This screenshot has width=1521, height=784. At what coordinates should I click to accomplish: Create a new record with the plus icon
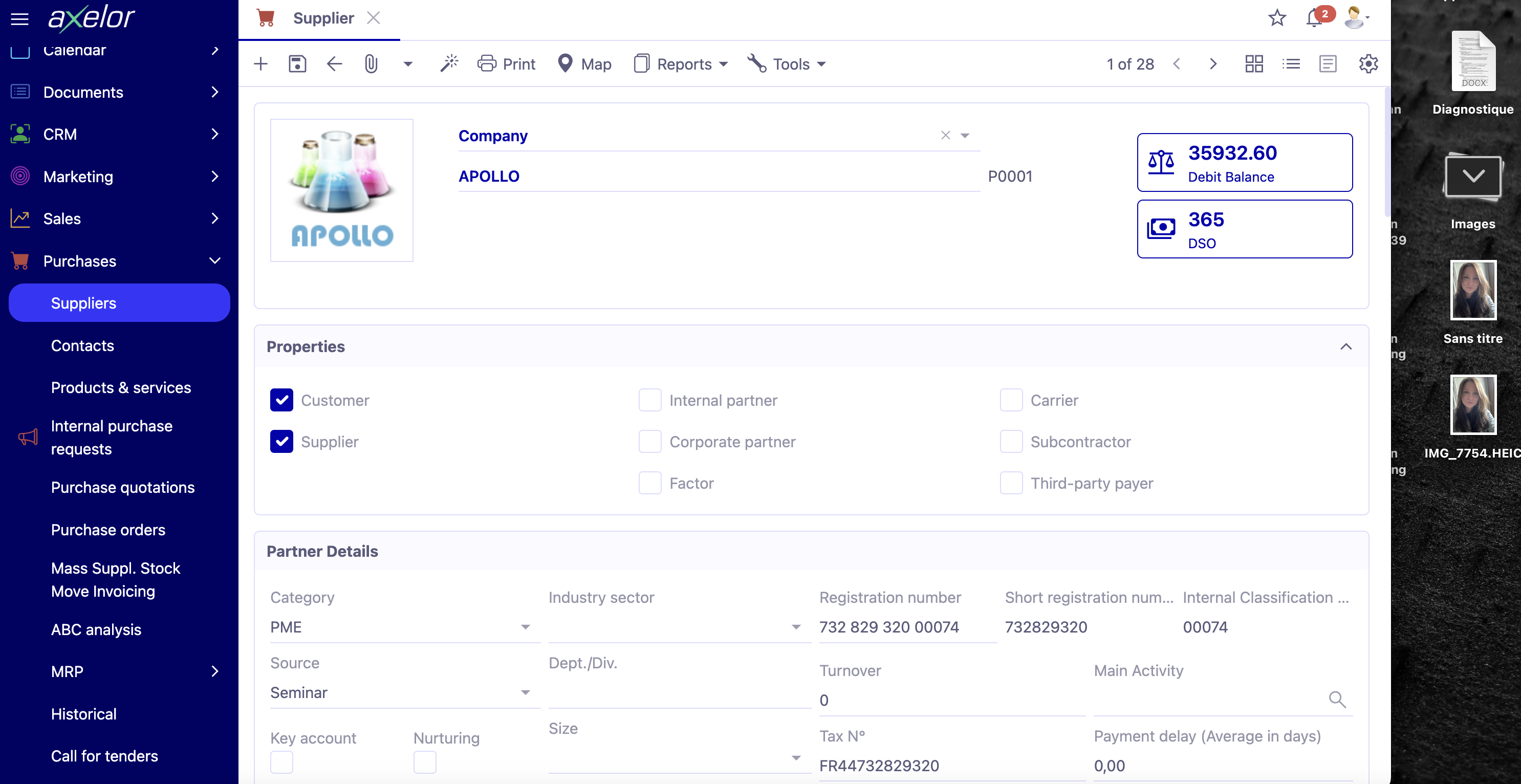coord(260,63)
